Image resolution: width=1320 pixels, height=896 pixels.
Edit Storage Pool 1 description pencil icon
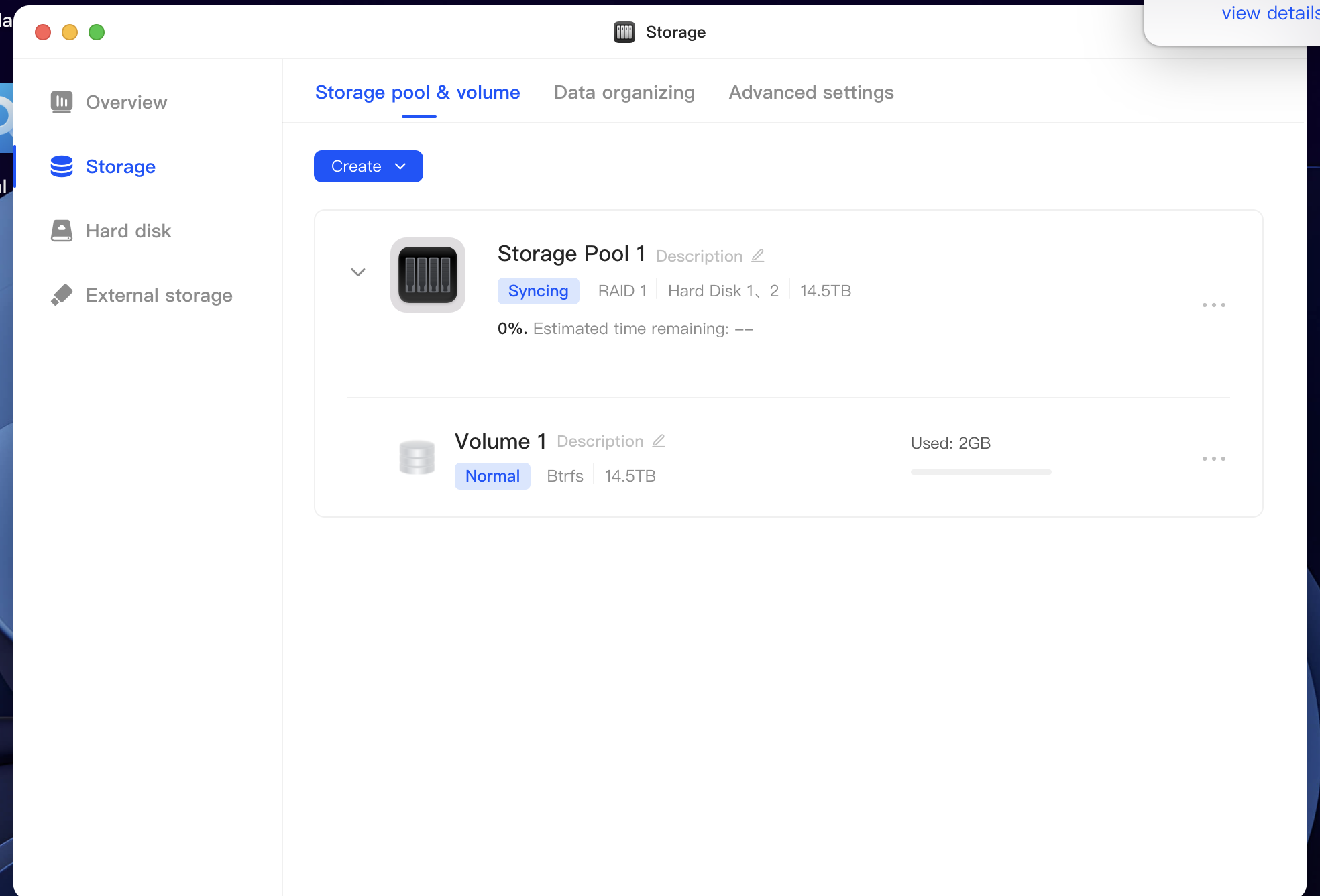758,256
